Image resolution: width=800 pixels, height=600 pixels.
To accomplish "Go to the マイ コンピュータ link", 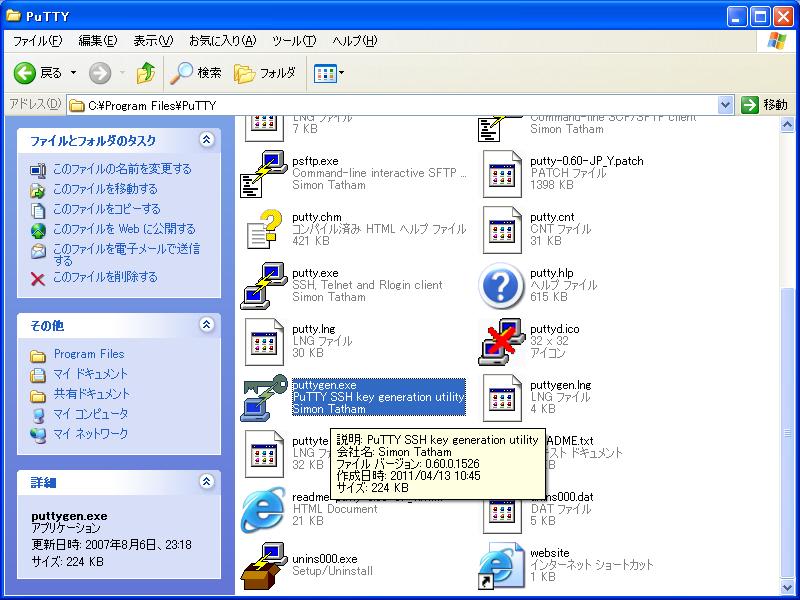I will pyautogui.click(x=90, y=414).
